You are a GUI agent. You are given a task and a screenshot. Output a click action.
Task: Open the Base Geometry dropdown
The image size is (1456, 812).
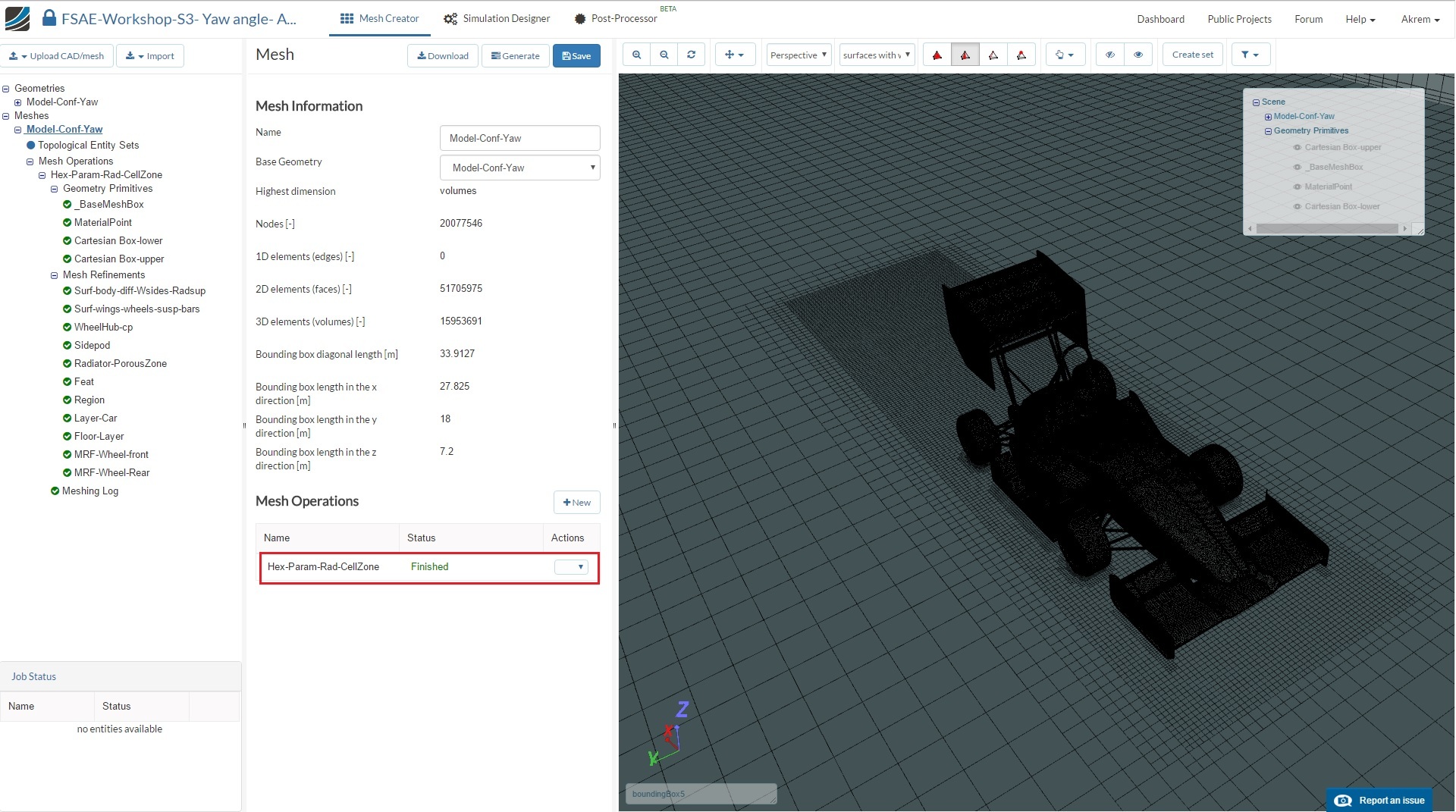point(519,168)
